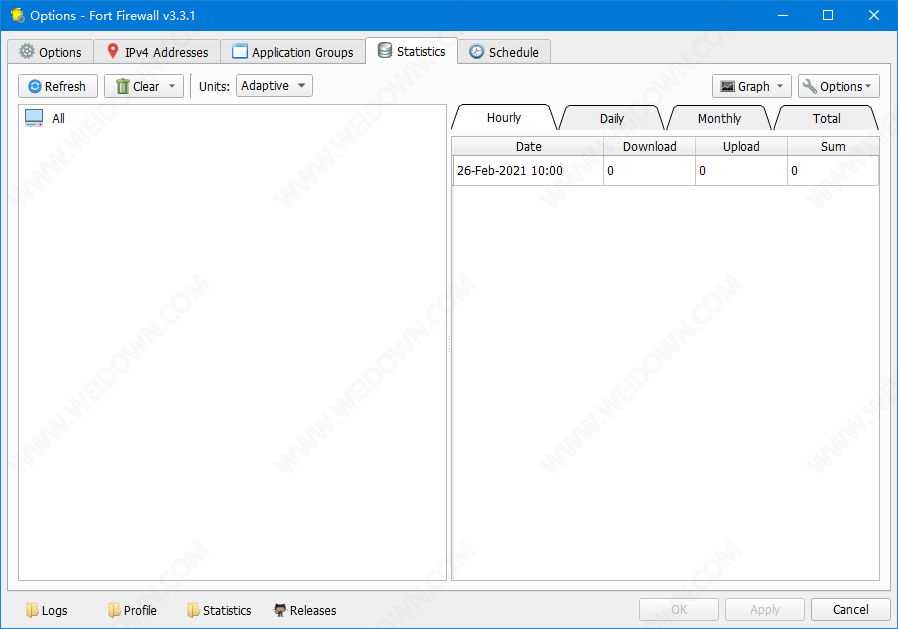Open the Application Groups tab

(x=293, y=52)
